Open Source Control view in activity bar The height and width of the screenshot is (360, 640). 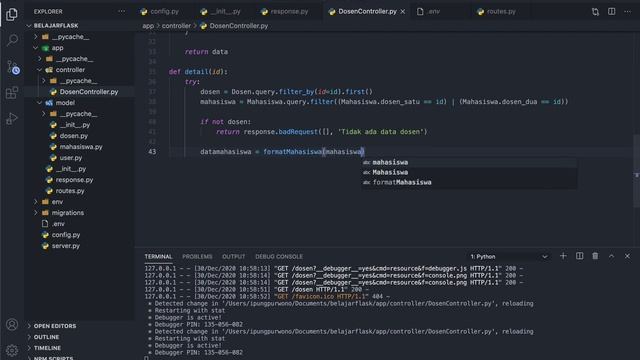(13, 67)
